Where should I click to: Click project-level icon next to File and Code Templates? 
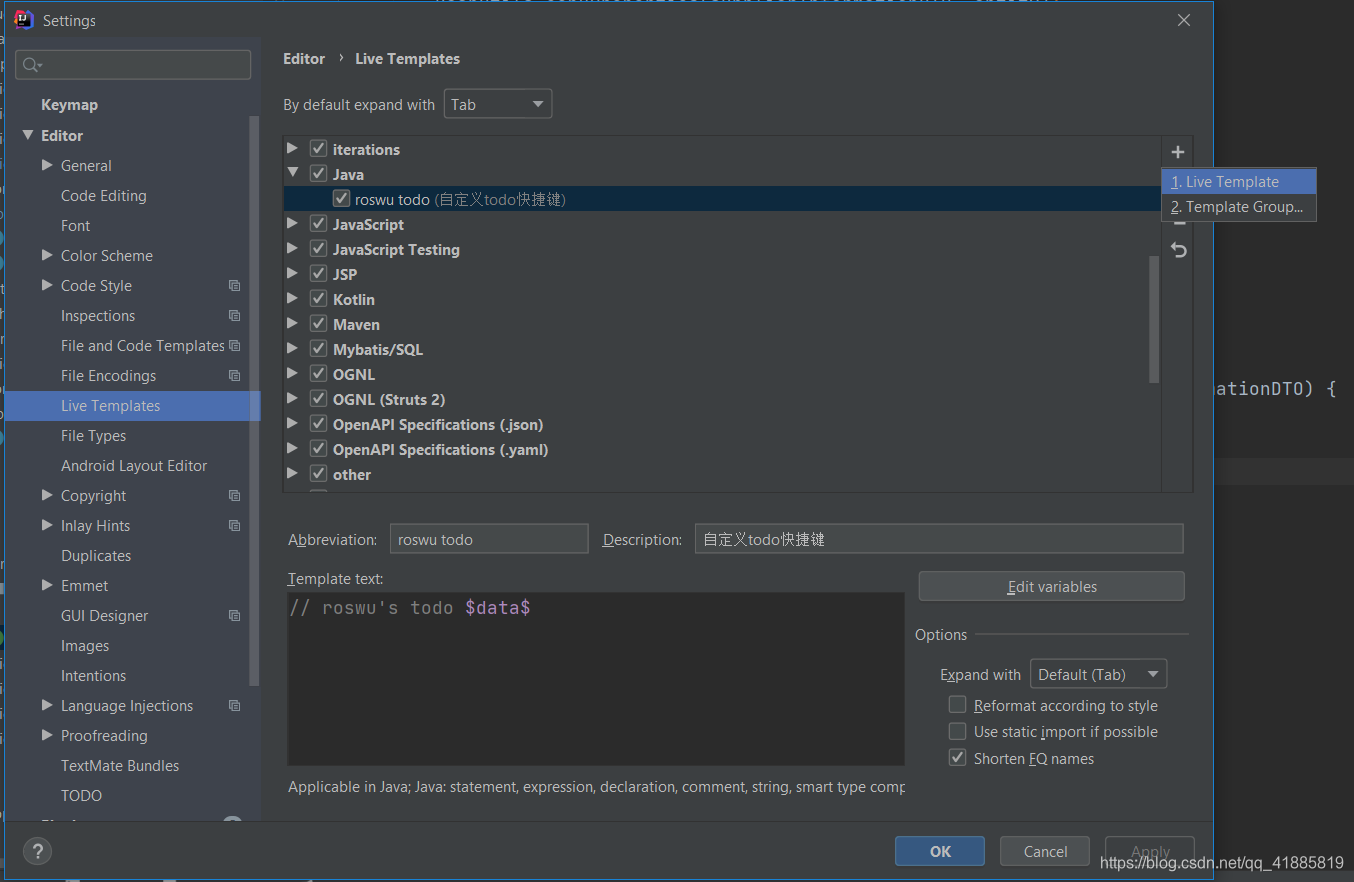point(234,346)
